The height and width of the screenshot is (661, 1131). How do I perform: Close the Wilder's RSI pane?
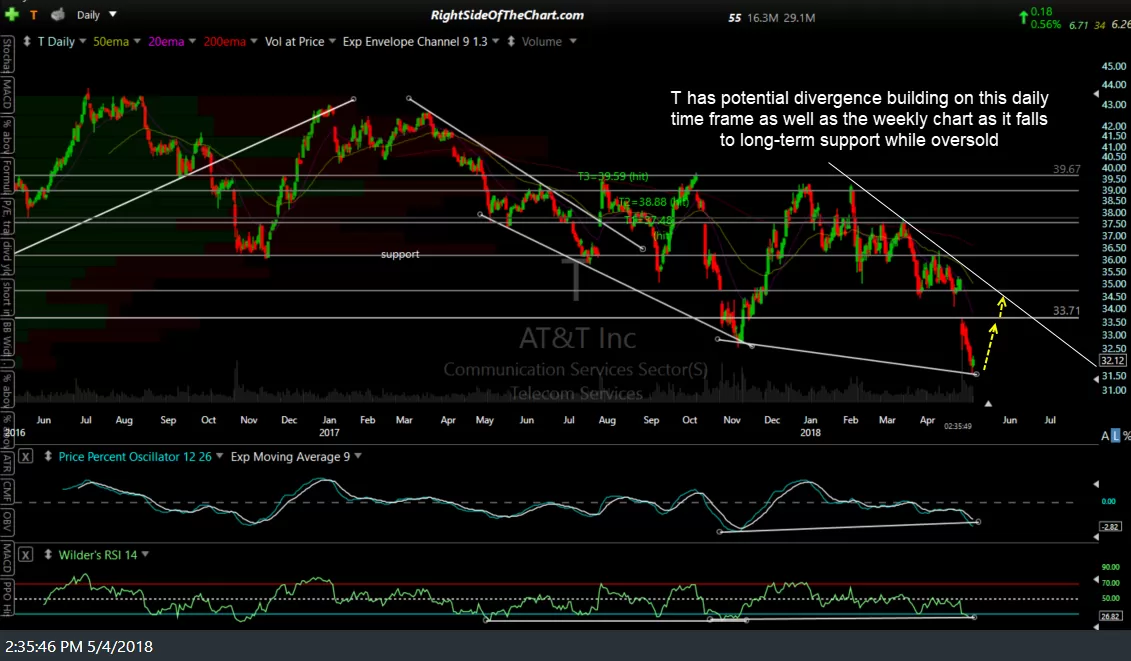point(25,555)
